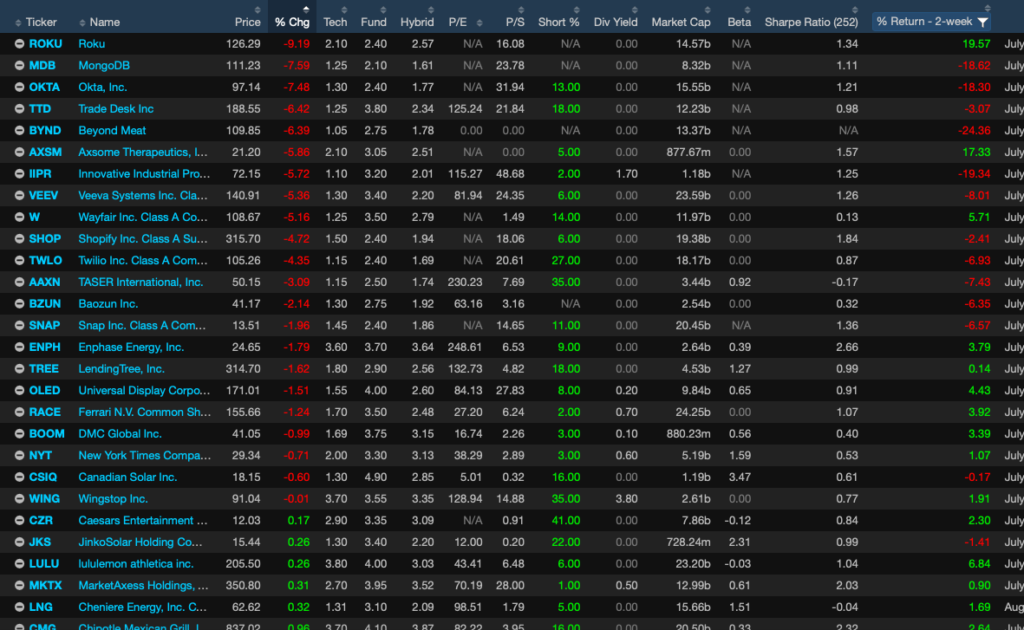The width and height of the screenshot is (1024, 630).
Task: Click the minus icon next to MKTX
Action: pos(20,586)
